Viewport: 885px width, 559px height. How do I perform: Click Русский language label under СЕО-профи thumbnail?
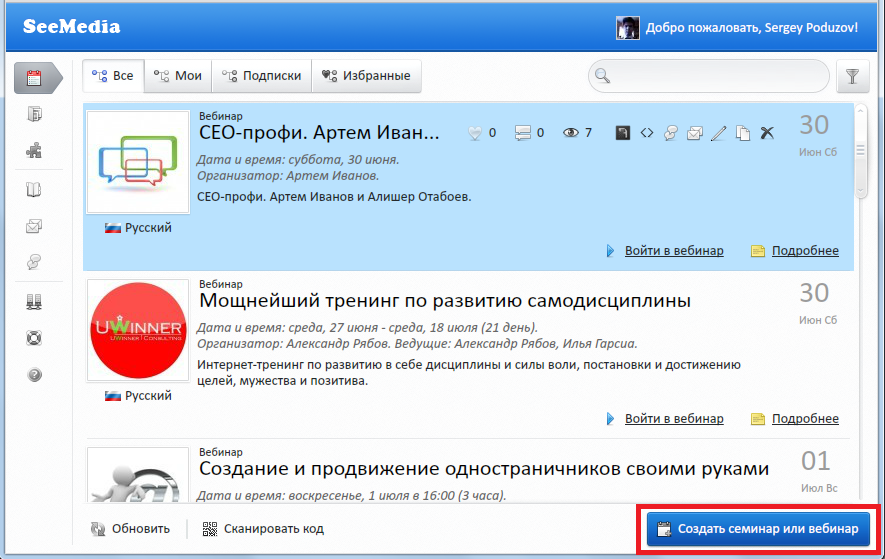pyautogui.click(x=148, y=228)
